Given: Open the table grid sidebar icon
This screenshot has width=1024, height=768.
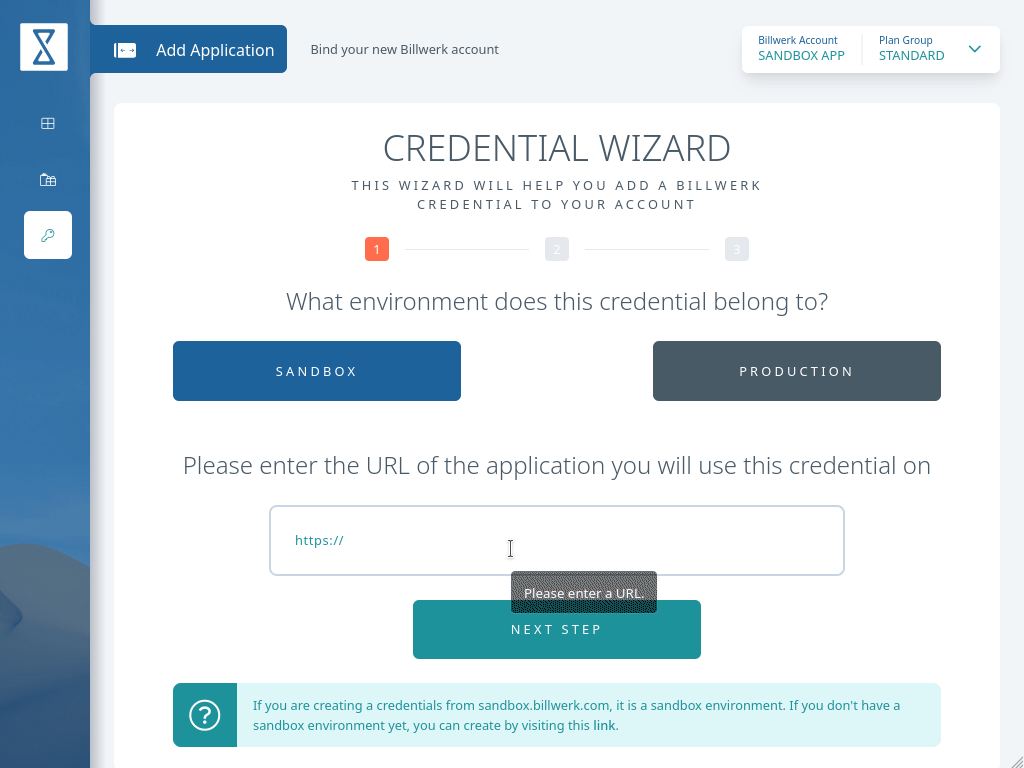Looking at the screenshot, I should click(48, 123).
